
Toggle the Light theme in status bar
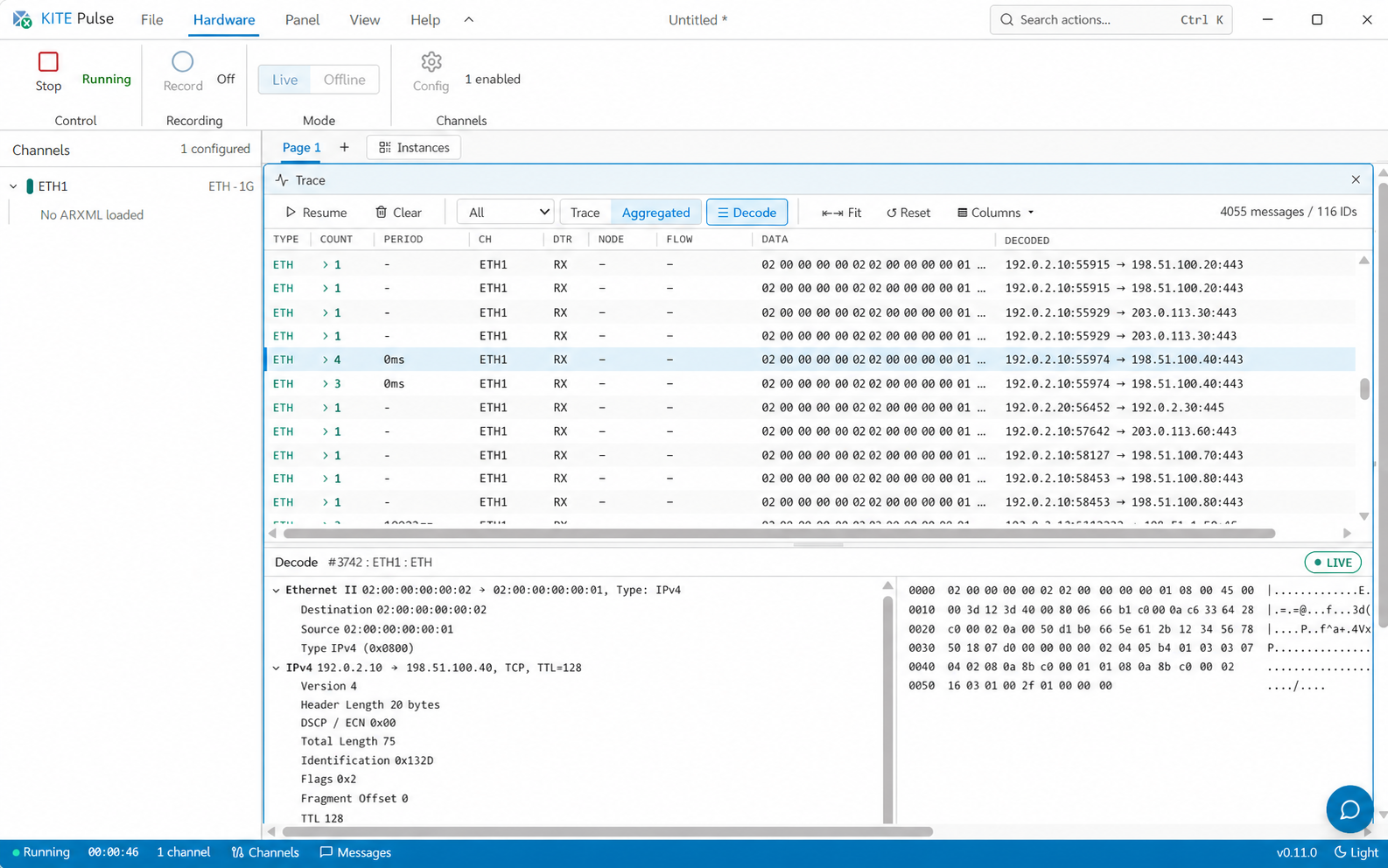(1356, 852)
